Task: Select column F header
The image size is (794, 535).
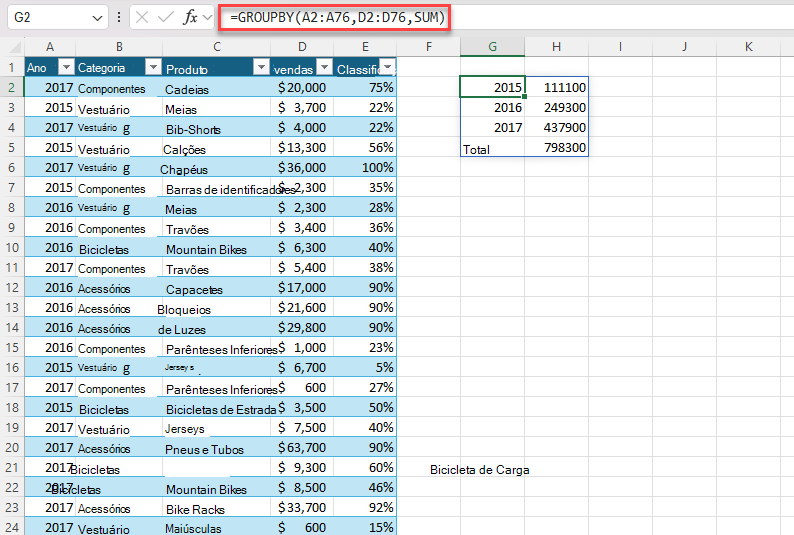Action: pyautogui.click(x=429, y=47)
